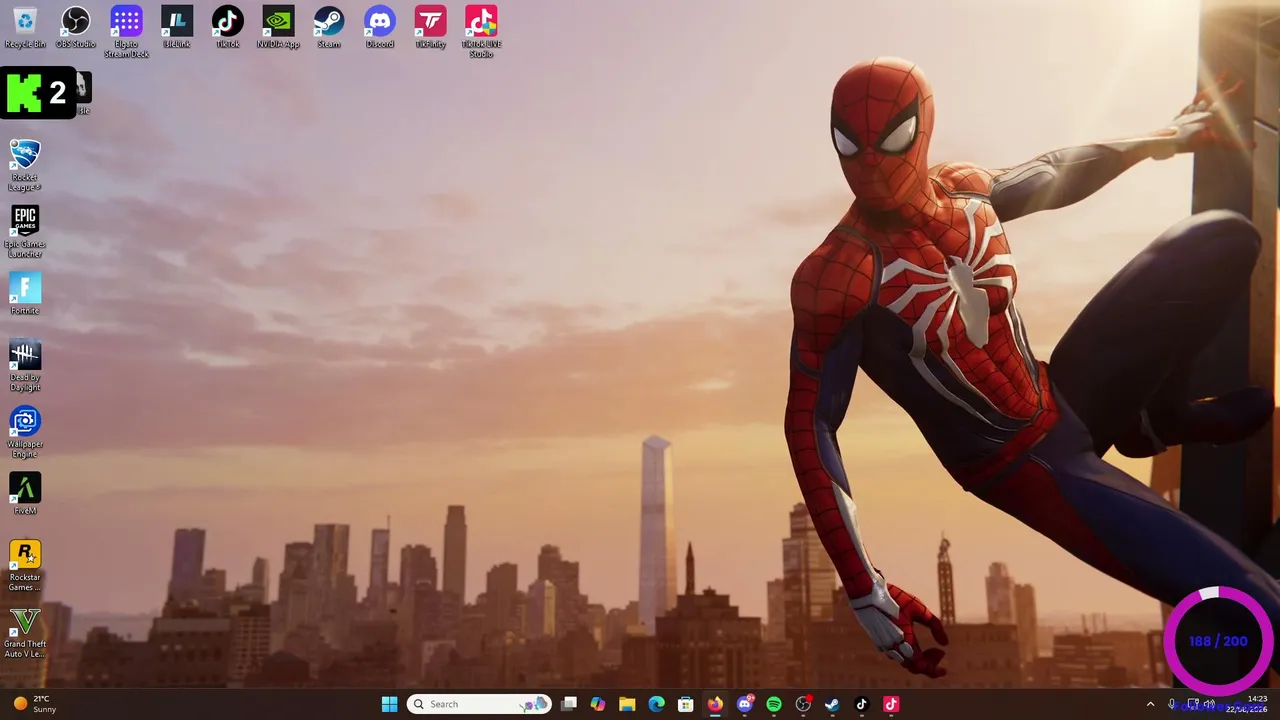Switch to OBS Studio in the taskbar
1280x720 pixels.
click(x=803, y=704)
